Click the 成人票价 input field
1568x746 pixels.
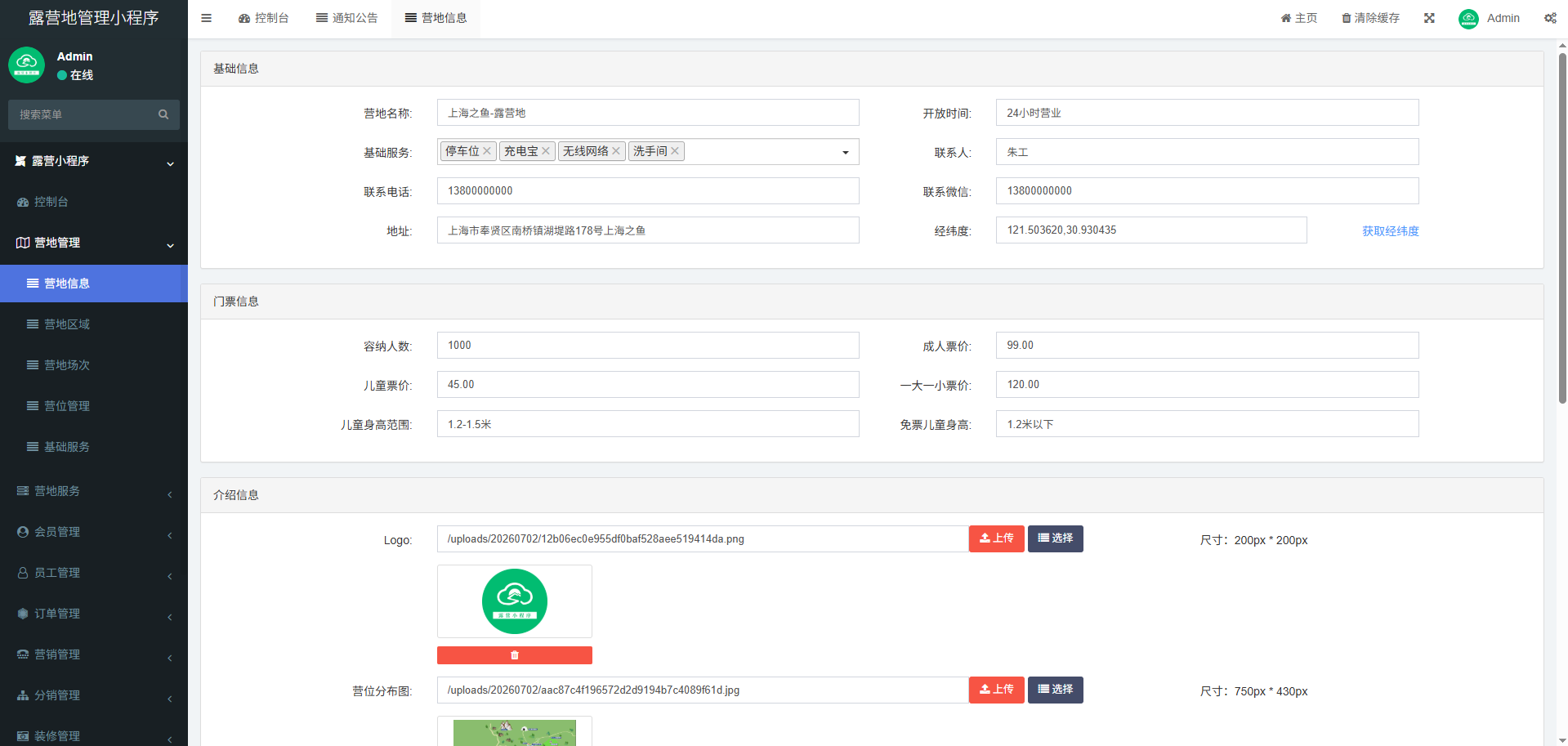1207,346
